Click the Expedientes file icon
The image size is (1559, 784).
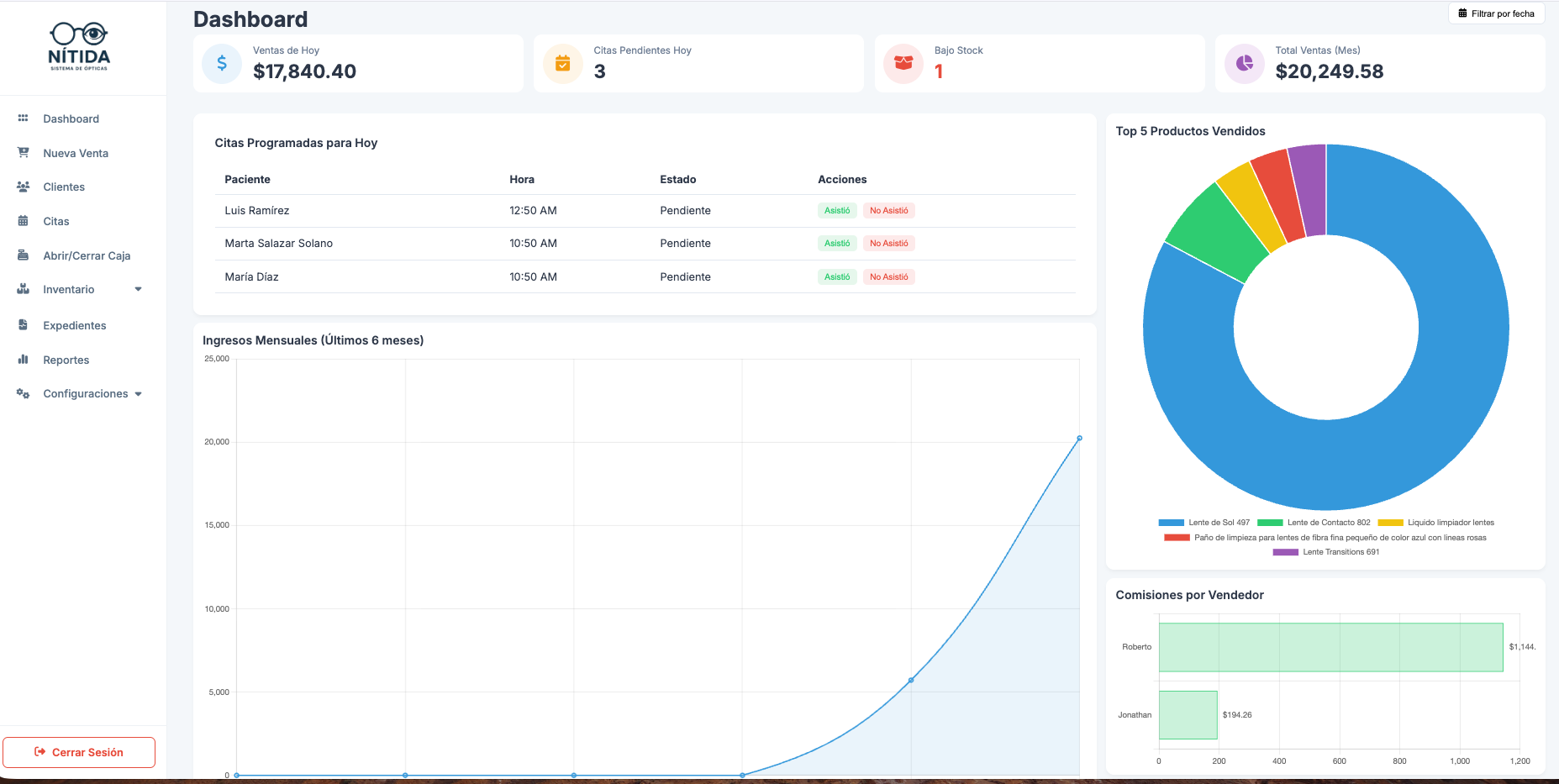pos(24,325)
